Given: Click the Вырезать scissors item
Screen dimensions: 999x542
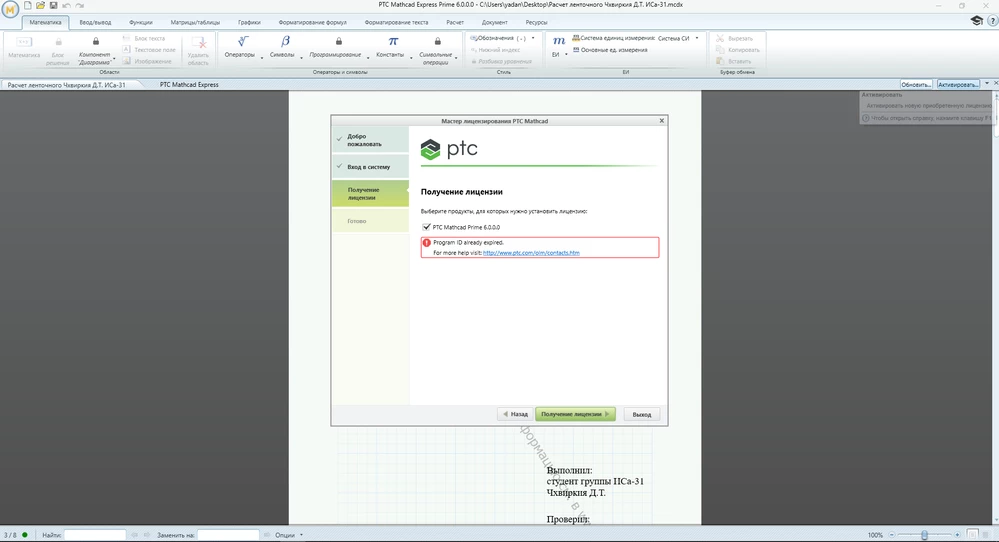Looking at the screenshot, I should pyautogui.click(x=734, y=38).
